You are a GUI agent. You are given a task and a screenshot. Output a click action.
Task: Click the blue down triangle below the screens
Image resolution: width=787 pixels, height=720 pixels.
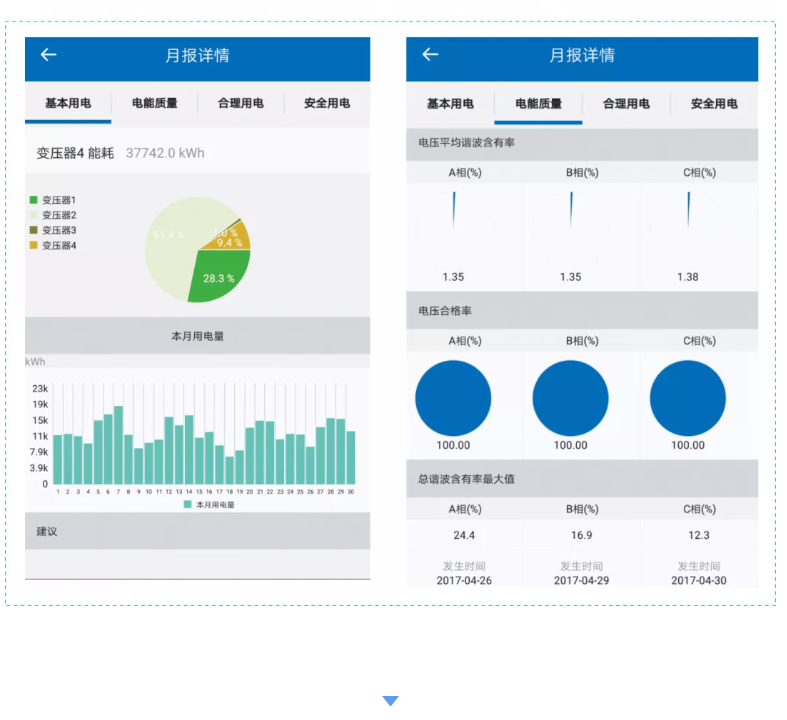[x=390, y=701]
